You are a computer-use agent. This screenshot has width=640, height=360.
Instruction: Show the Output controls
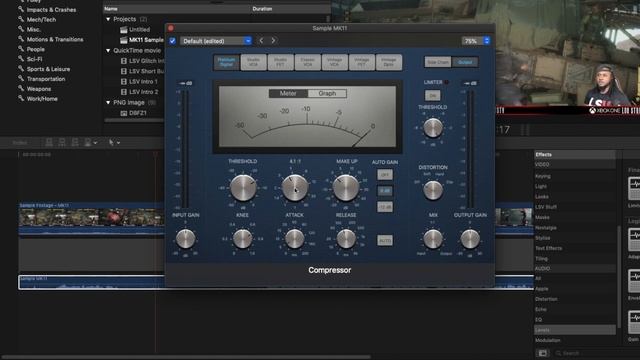(x=464, y=62)
